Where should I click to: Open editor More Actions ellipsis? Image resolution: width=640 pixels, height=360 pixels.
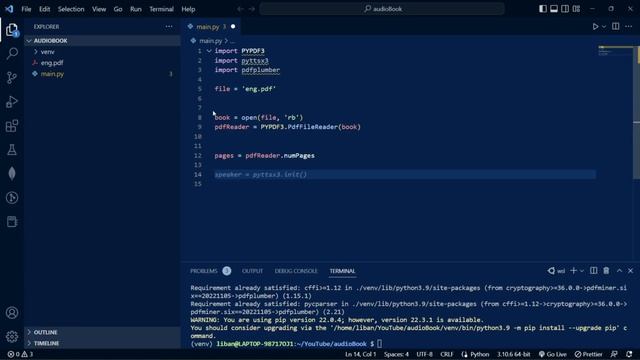coord(629,27)
